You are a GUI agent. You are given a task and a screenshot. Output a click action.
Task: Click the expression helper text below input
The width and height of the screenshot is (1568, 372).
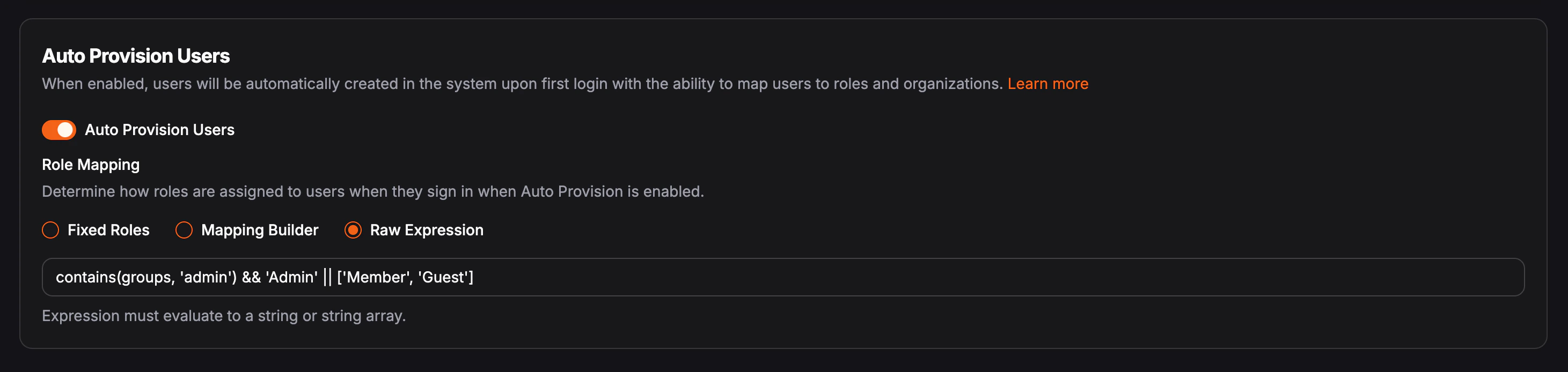pyautogui.click(x=223, y=316)
